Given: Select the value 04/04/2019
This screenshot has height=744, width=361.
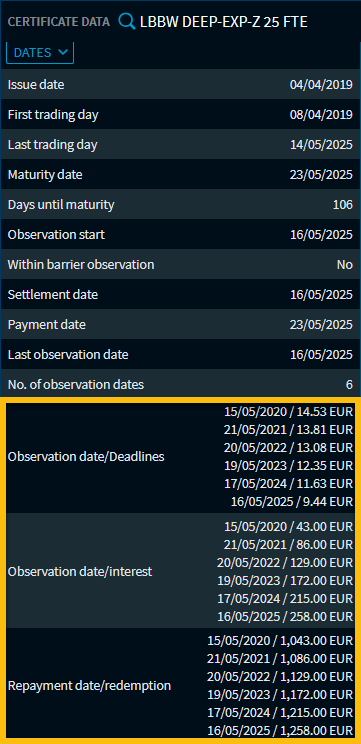Looking at the screenshot, I should [322, 85].
